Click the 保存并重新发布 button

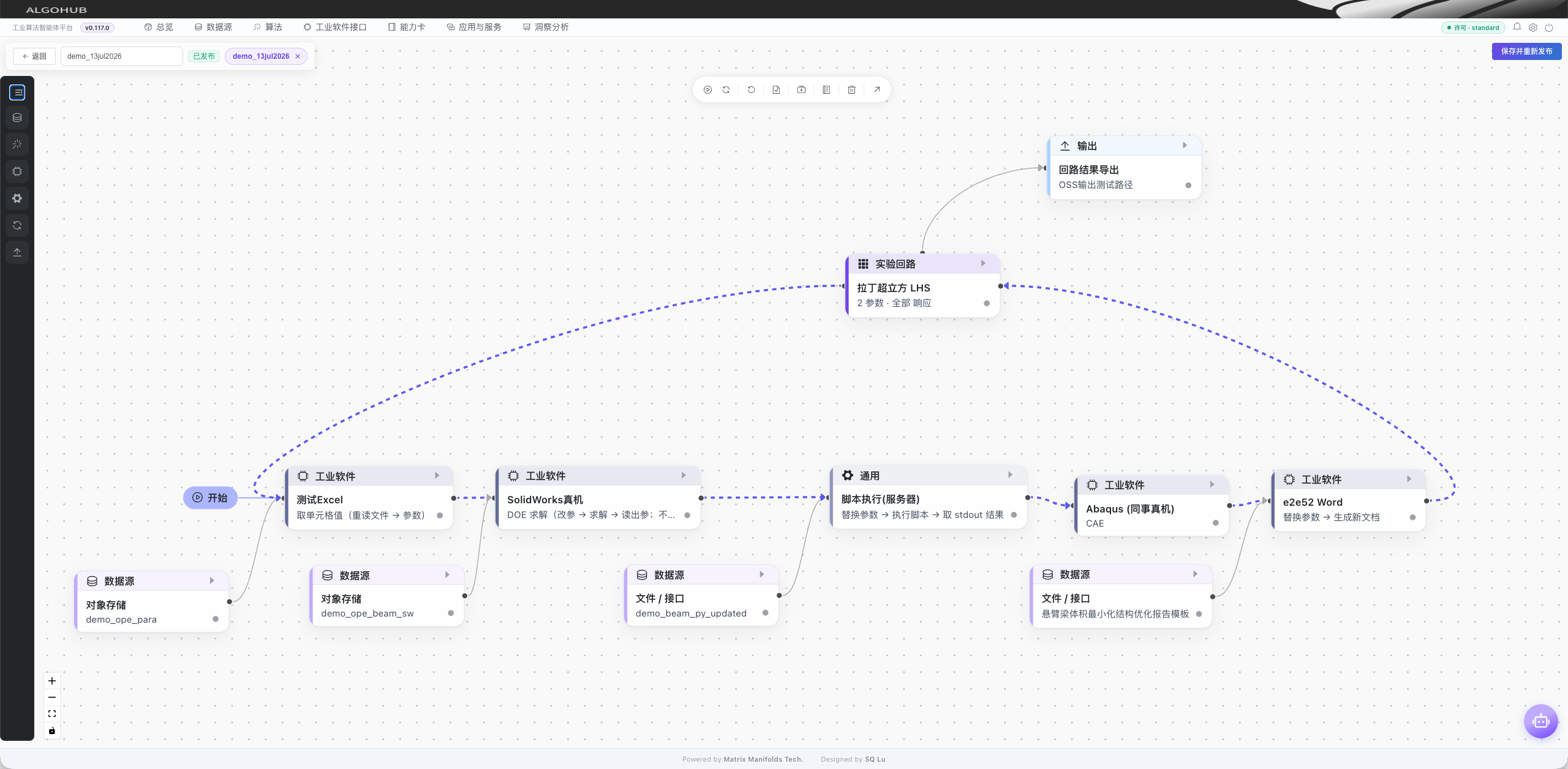pos(1526,51)
